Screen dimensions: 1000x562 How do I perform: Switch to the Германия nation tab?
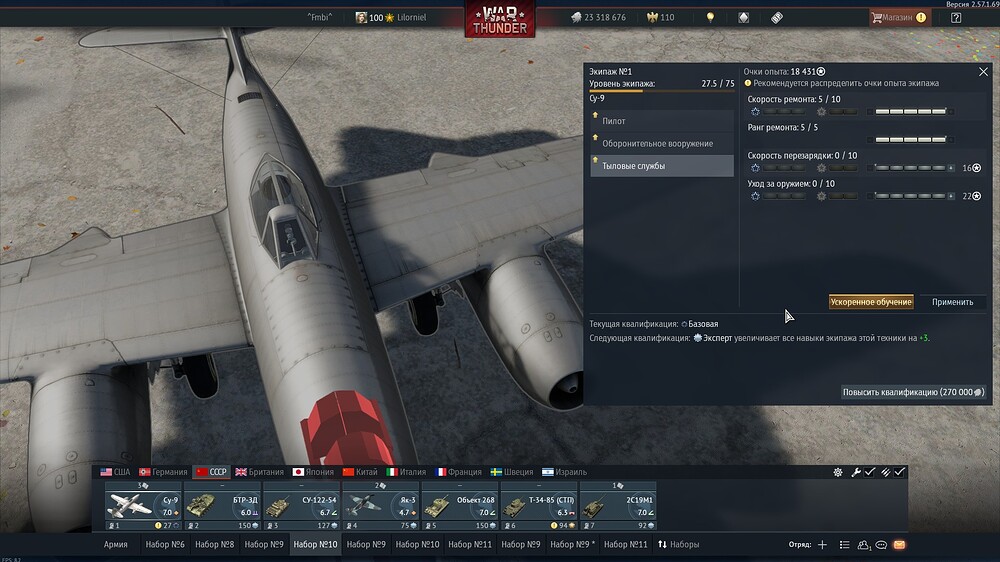[163, 472]
